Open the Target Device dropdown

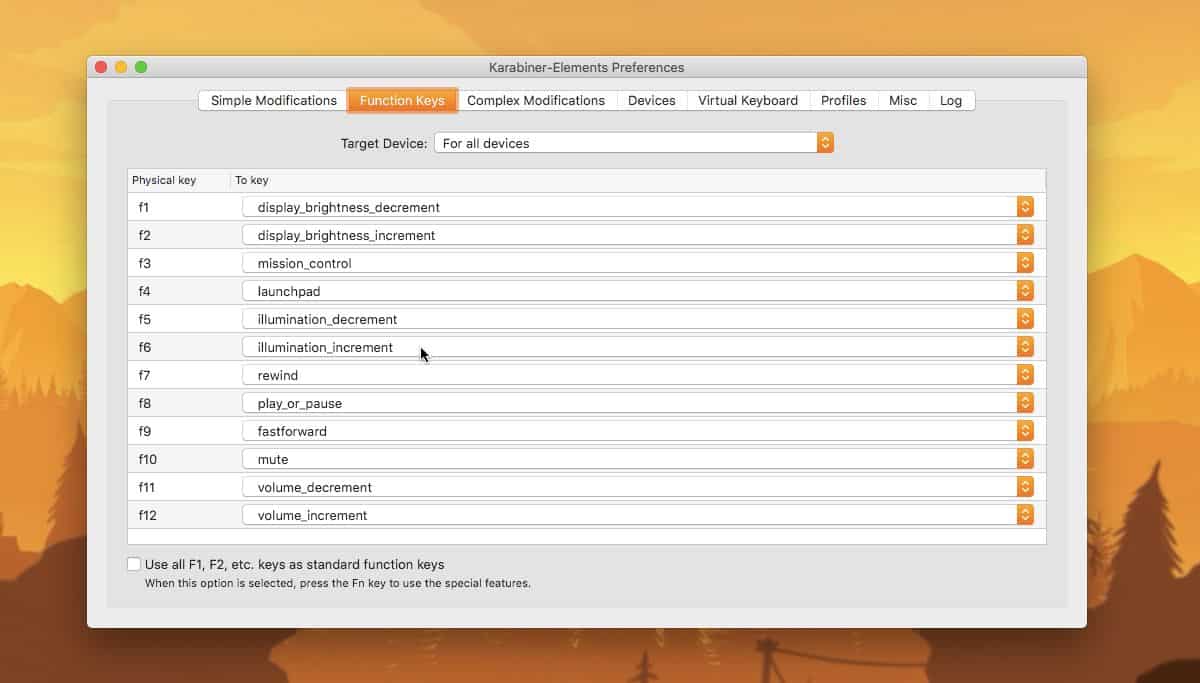click(824, 142)
